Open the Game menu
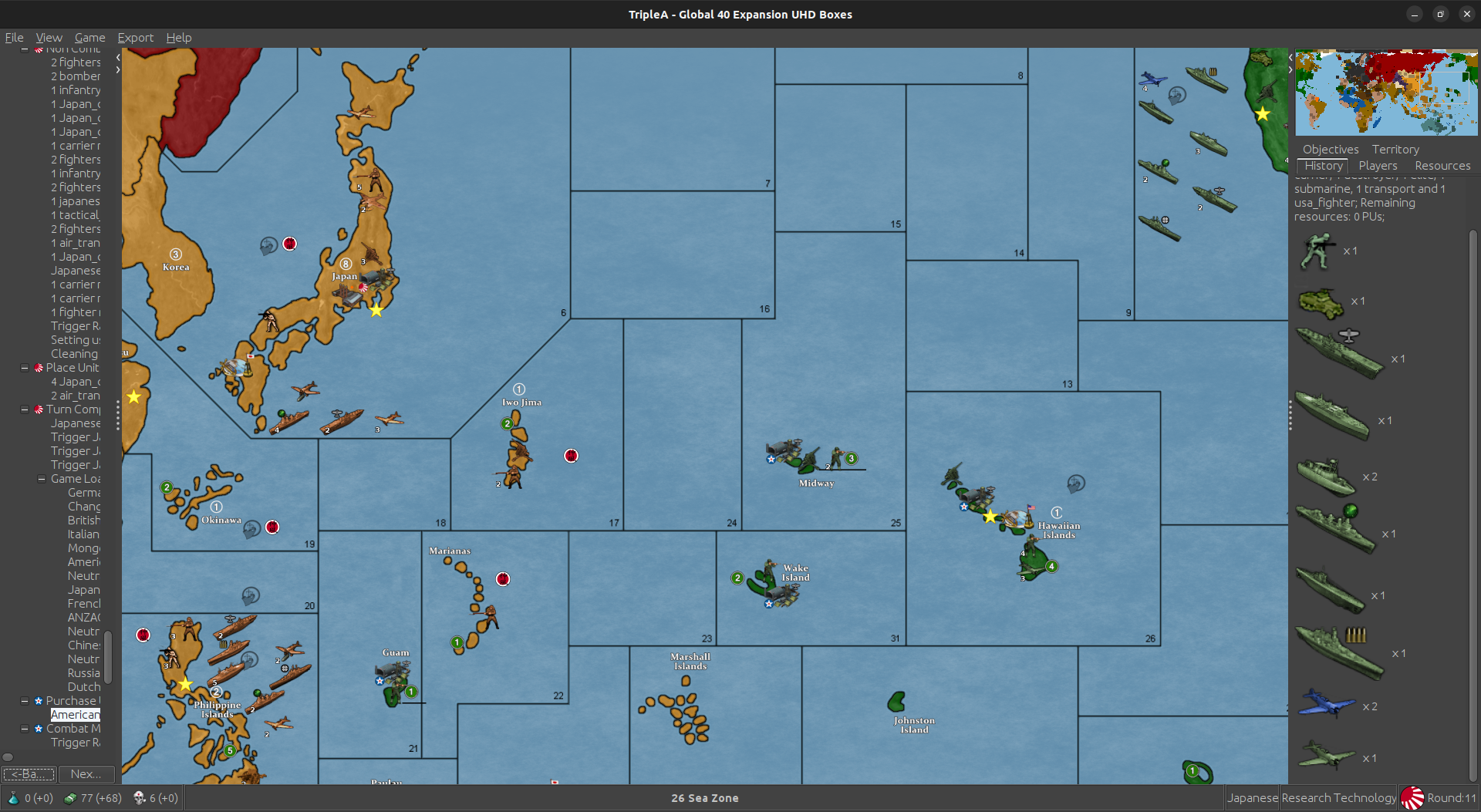This screenshot has width=1481, height=812. coord(89,38)
